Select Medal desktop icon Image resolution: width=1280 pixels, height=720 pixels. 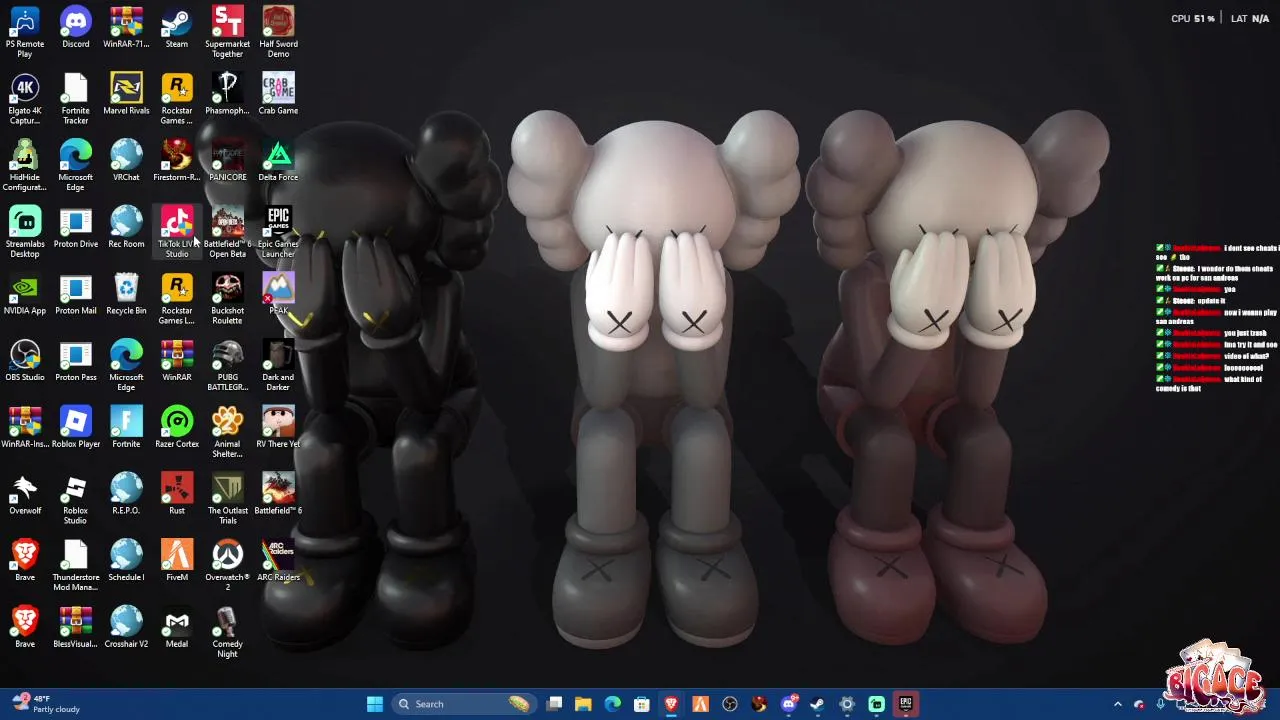(177, 629)
